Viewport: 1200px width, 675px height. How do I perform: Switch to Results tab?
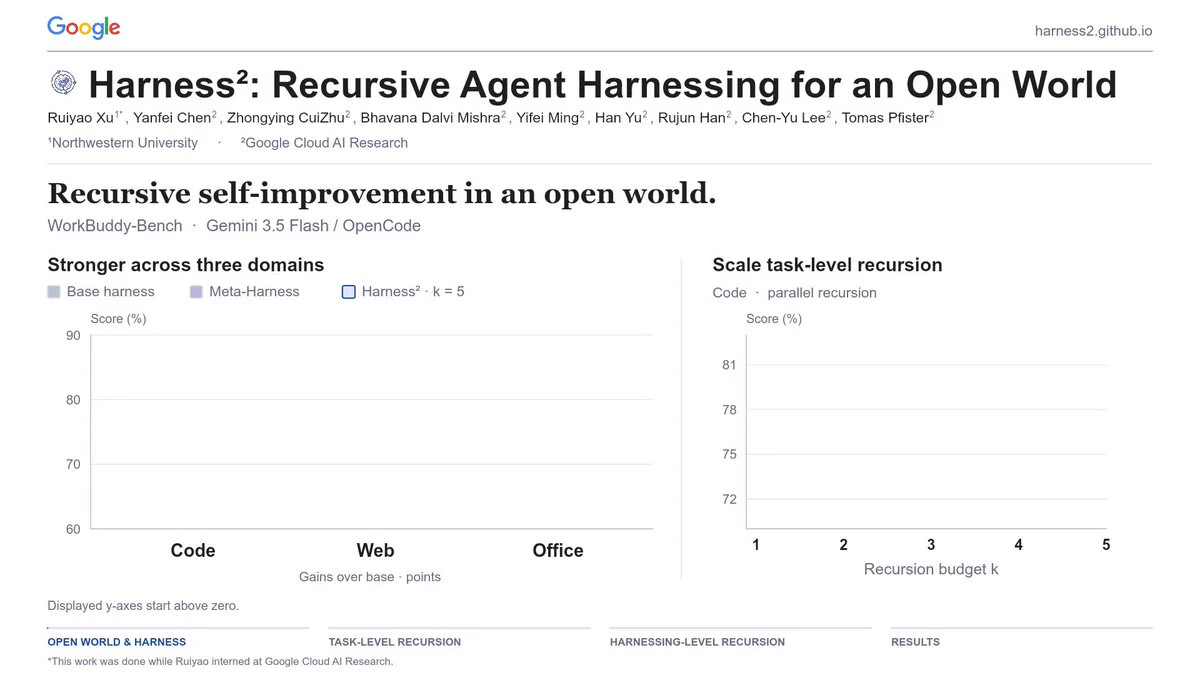click(x=915, y=642)
